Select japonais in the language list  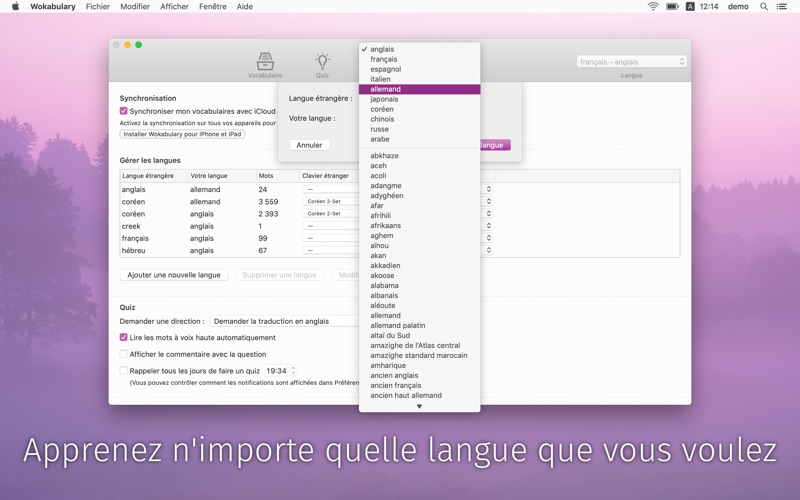(x=419, y=99)
